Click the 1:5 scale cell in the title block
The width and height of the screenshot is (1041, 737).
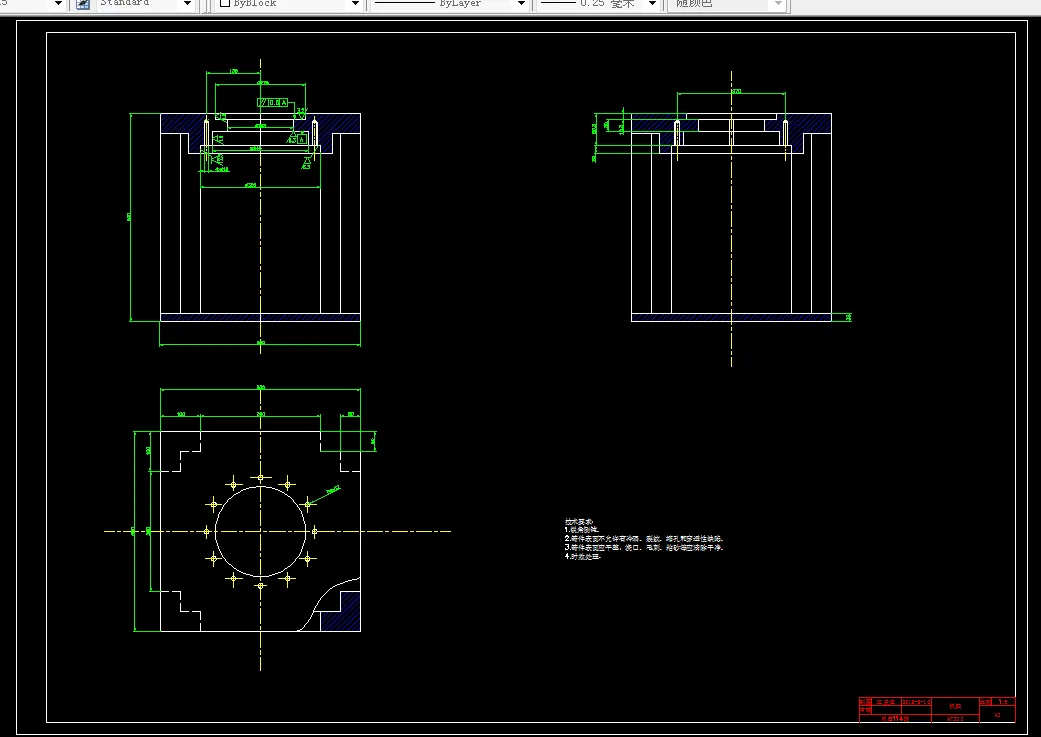click(1002, 702)
